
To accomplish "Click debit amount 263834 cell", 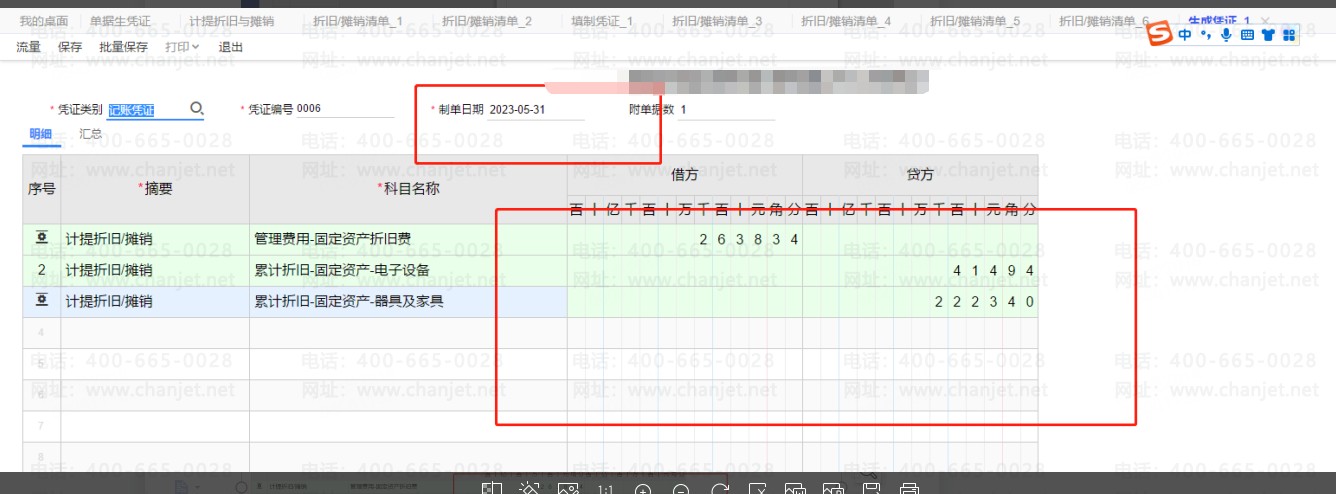I will click(x=685, y=239).
